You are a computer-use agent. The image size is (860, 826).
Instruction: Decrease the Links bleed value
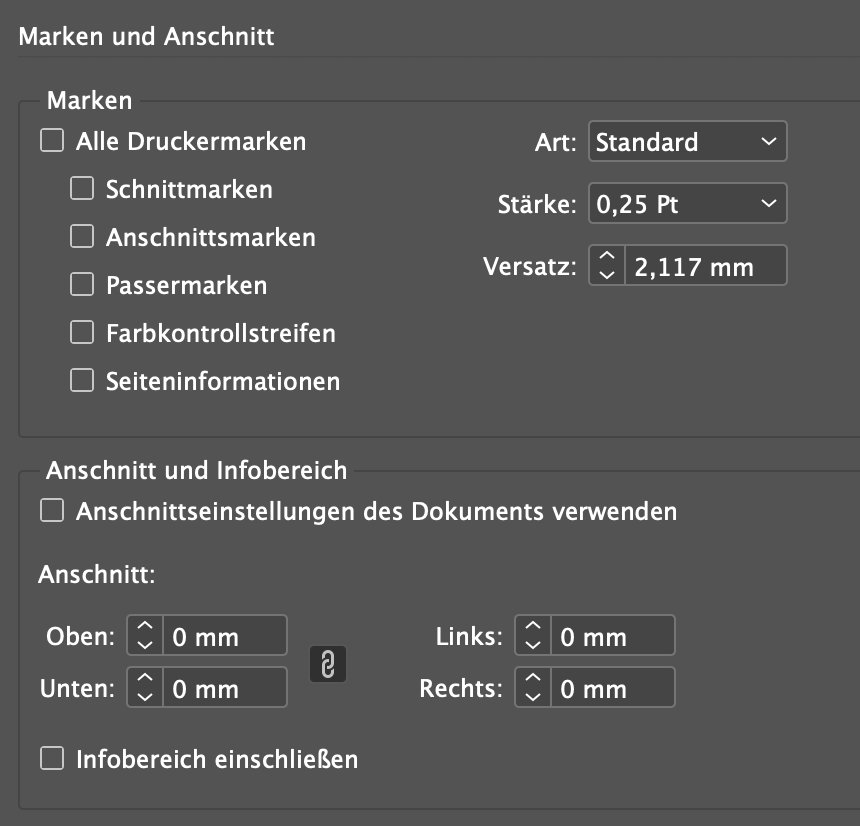[x=533, y=644]
